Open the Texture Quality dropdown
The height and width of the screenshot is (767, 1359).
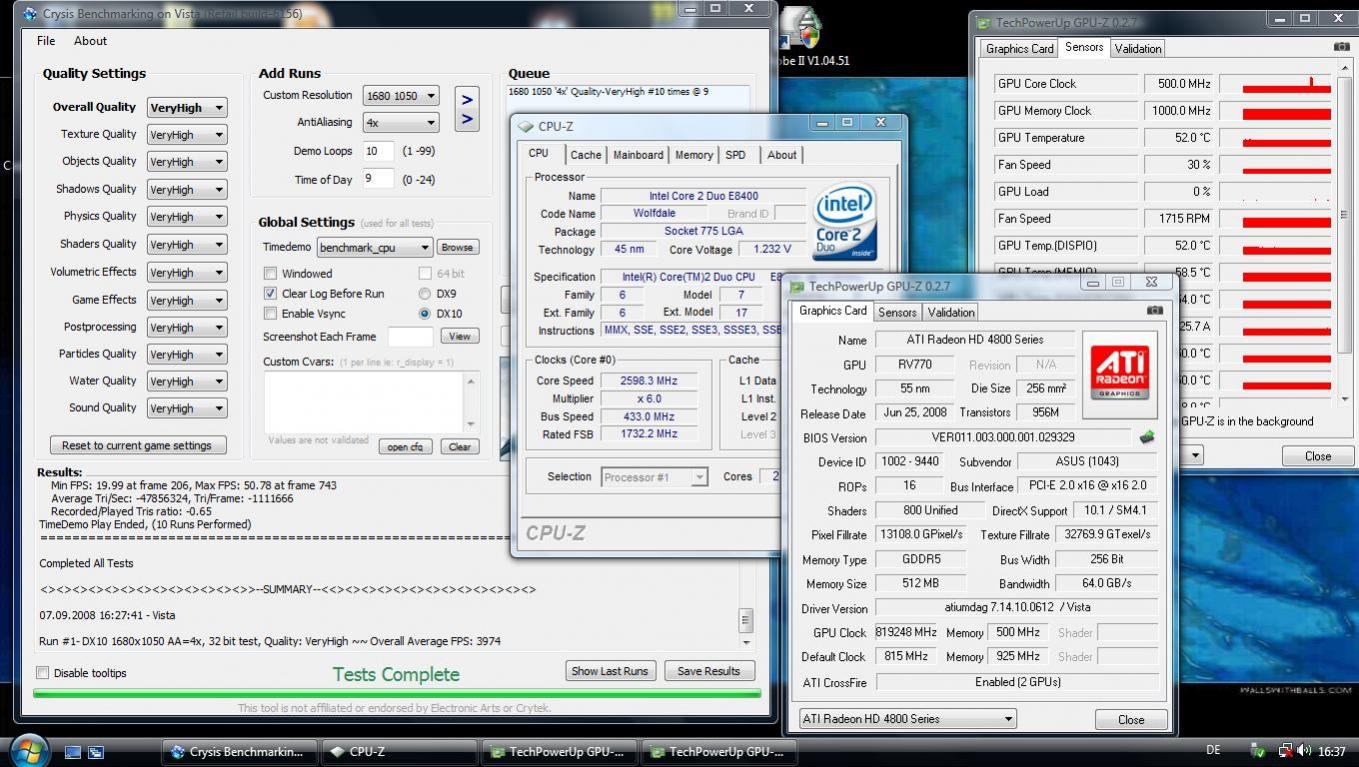(187, 134)
